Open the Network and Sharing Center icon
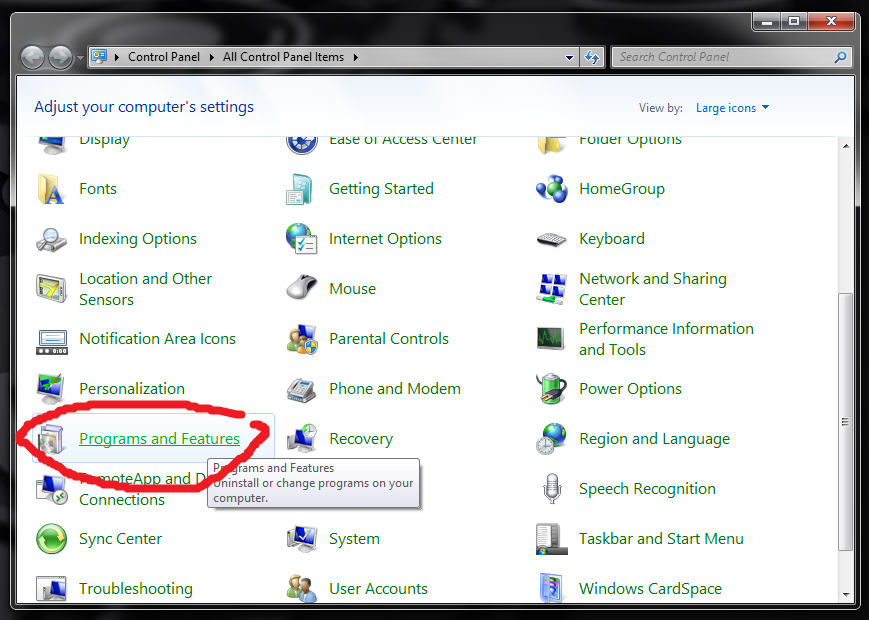Viewport: 869px width, 620px height. click(x=551, y=289)
